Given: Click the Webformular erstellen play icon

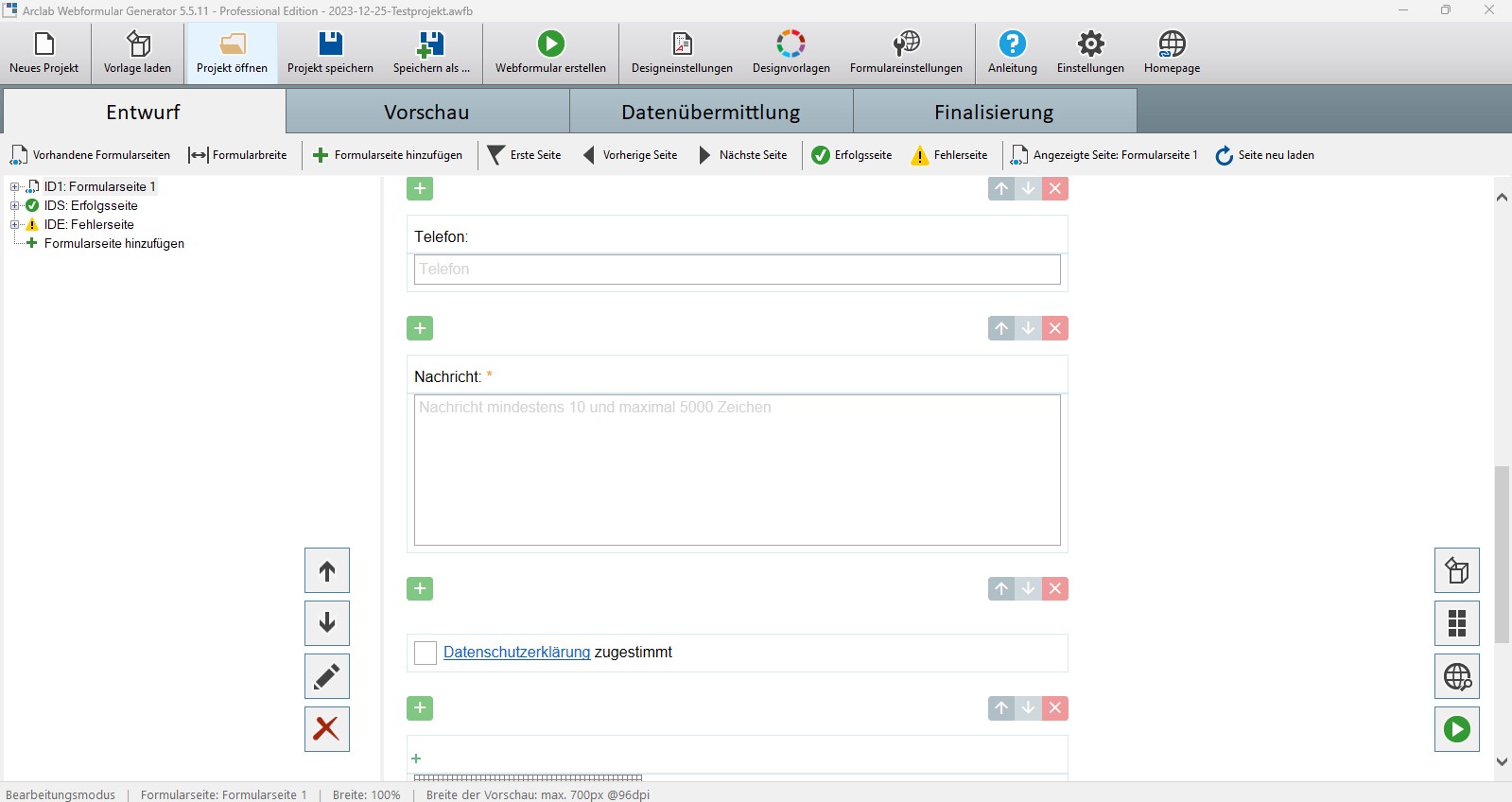Looking at the screenshot, I should click(550, 44).
